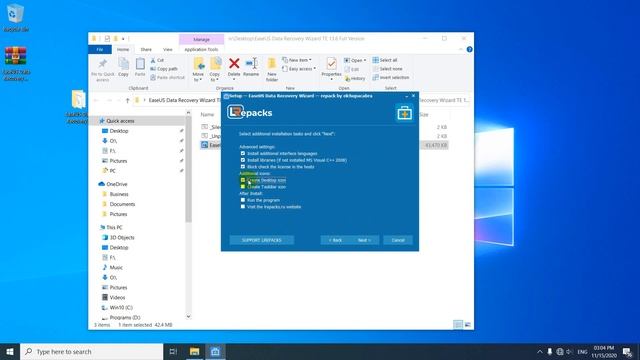Open the Move to dropdown

point(198,77)
